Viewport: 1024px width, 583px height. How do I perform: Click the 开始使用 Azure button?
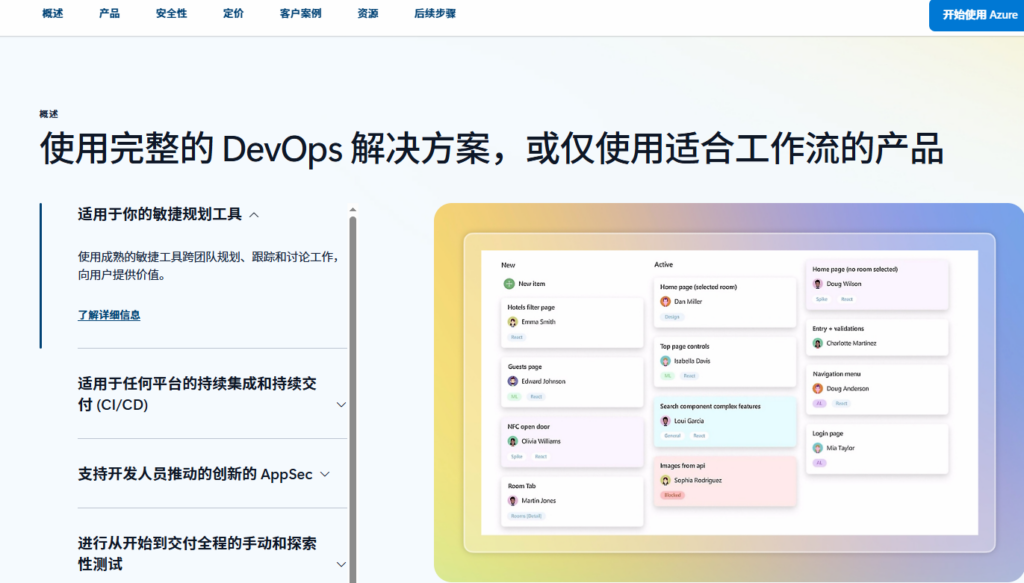click(978, 15)
